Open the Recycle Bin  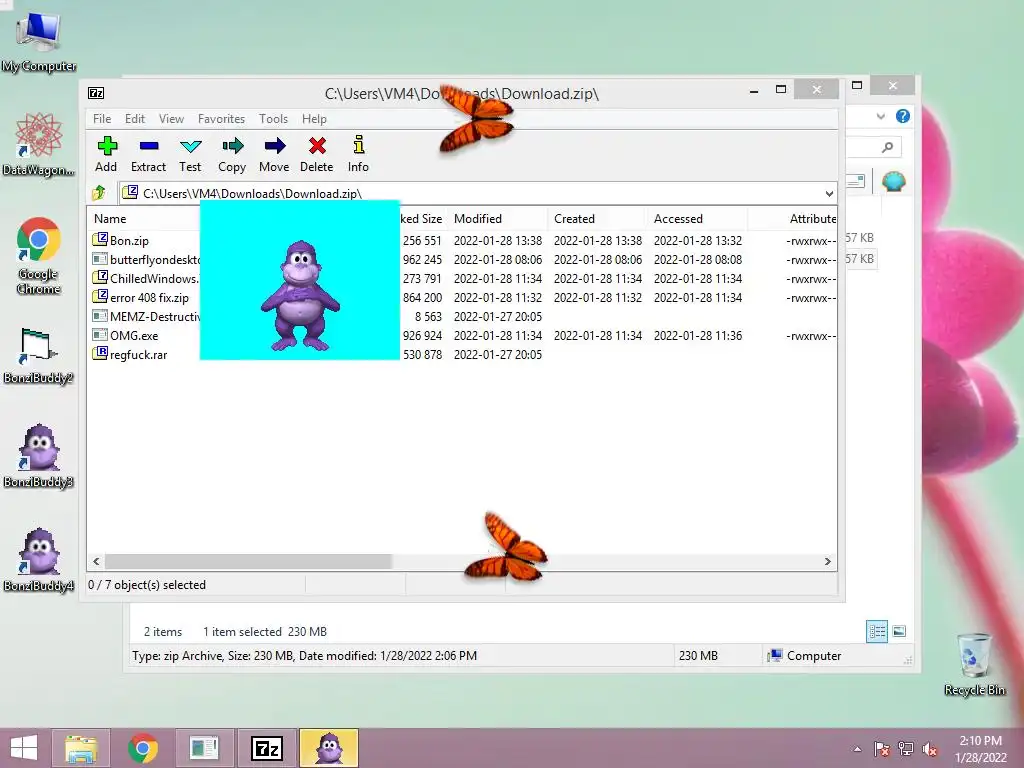(974, 664)
